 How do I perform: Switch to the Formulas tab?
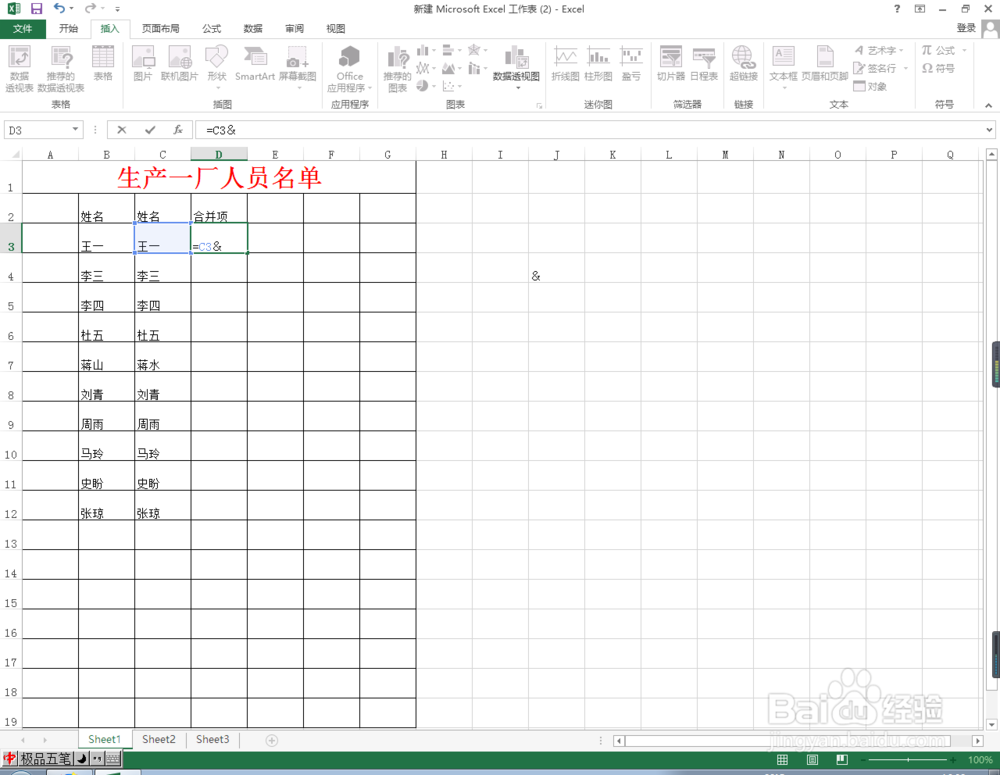(212, 29)
